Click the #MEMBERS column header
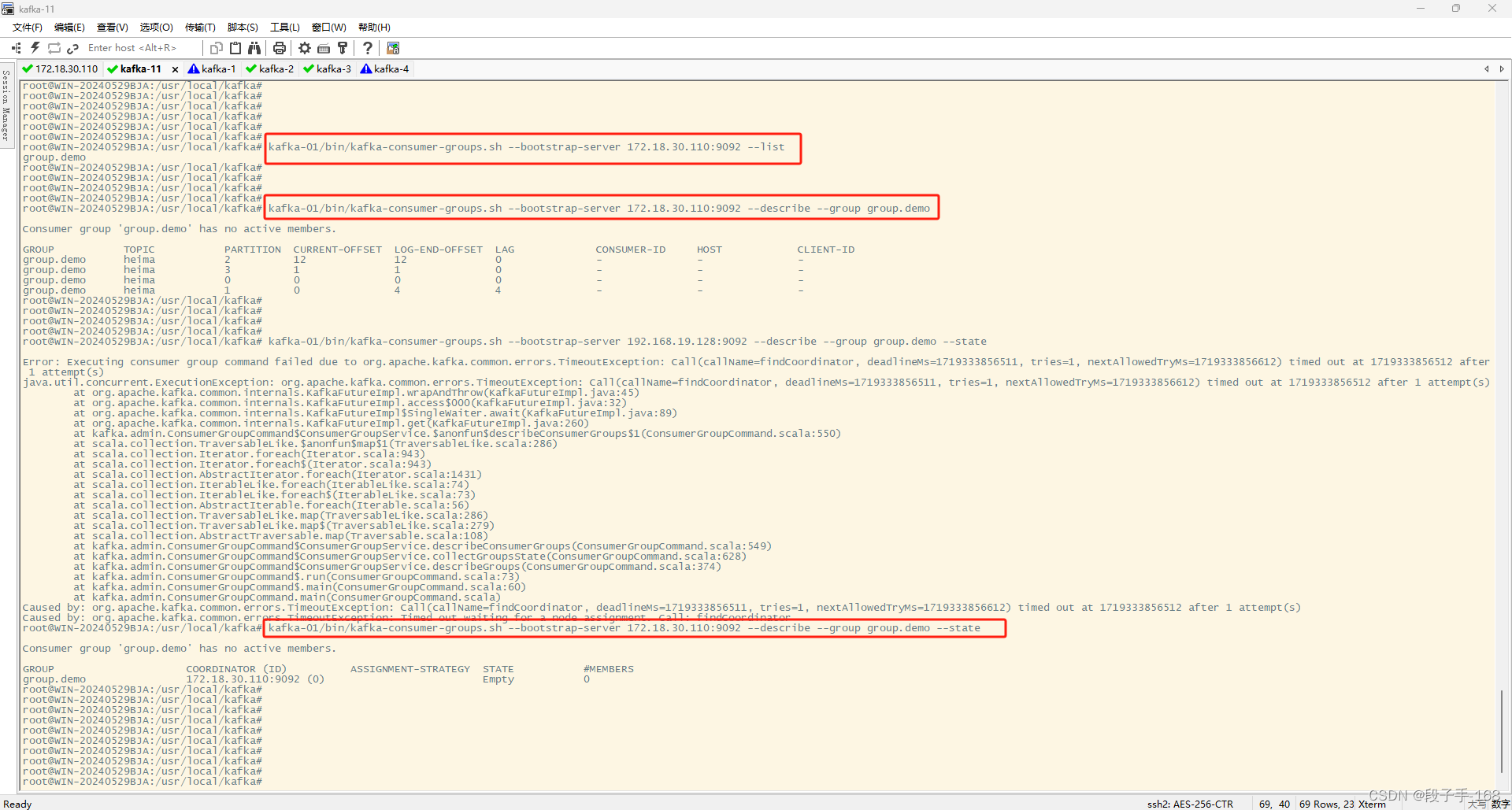The image size is (1512, 810). 609,669
